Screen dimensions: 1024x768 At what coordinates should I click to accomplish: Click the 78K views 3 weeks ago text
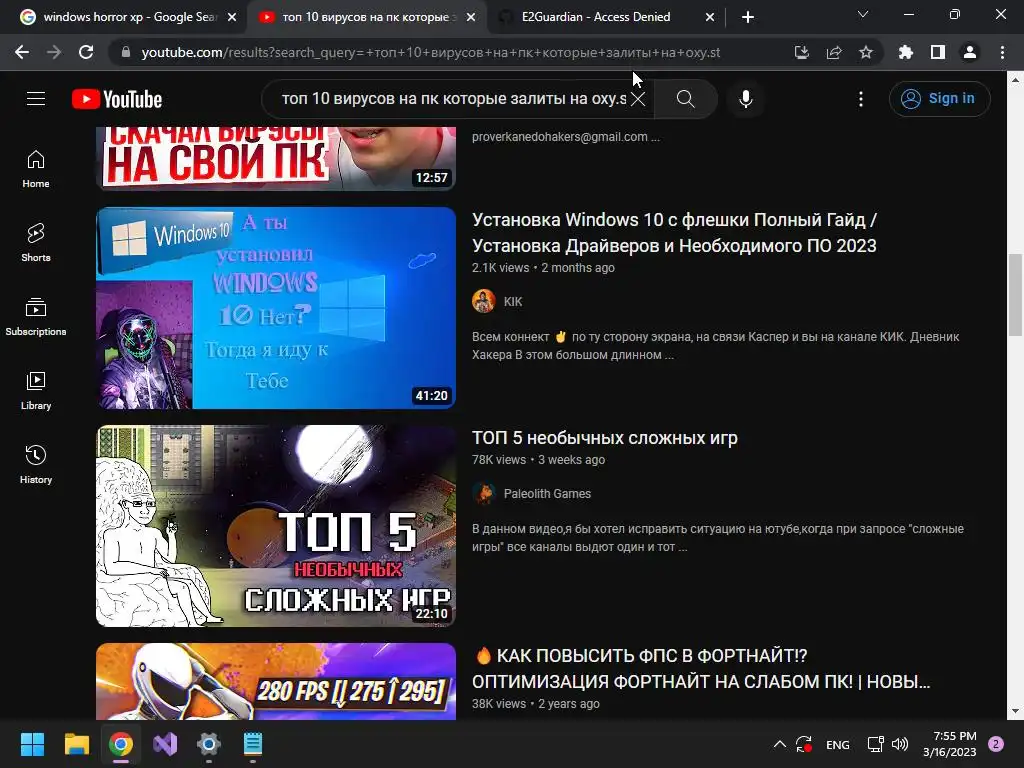(539, 460)
